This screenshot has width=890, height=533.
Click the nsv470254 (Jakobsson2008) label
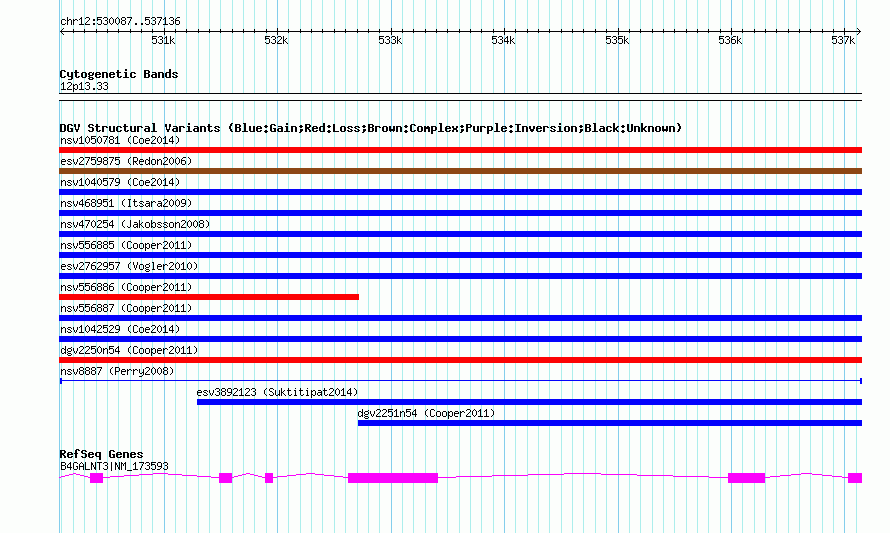coord(135,224)
